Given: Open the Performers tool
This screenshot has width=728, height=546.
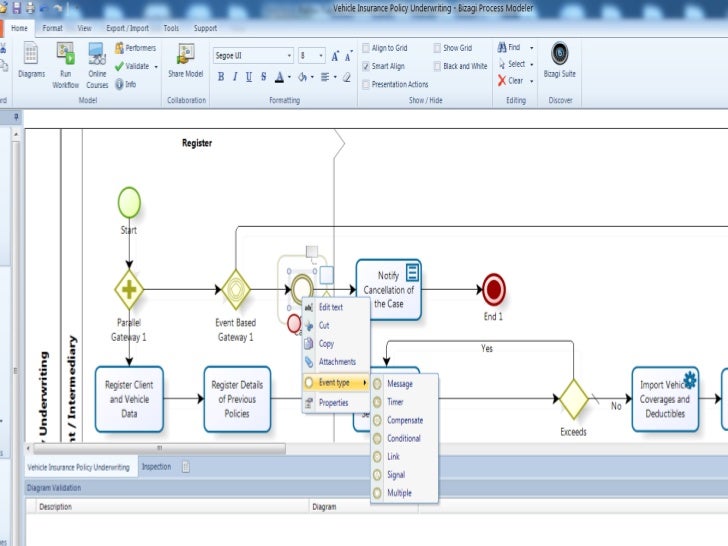Looking at the screenshot, I should 135,48.
